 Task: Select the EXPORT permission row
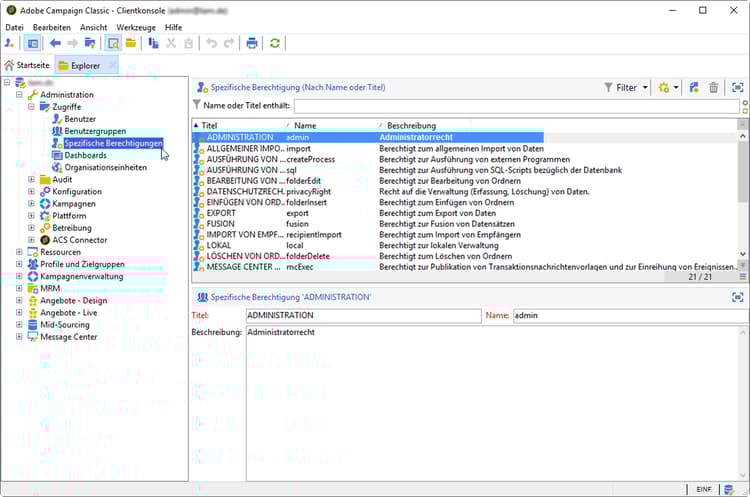(368, 213)
